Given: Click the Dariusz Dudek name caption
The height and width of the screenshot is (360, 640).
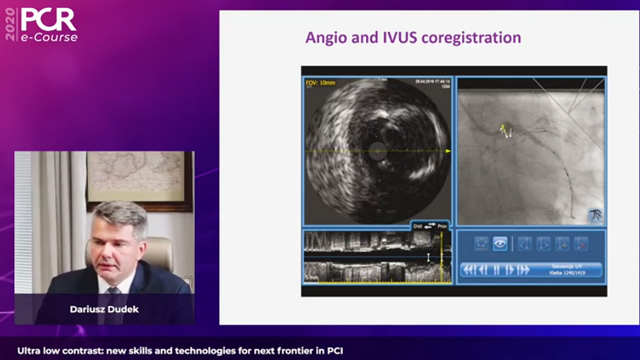Looking at the screenshot, I should pos(104,309).
